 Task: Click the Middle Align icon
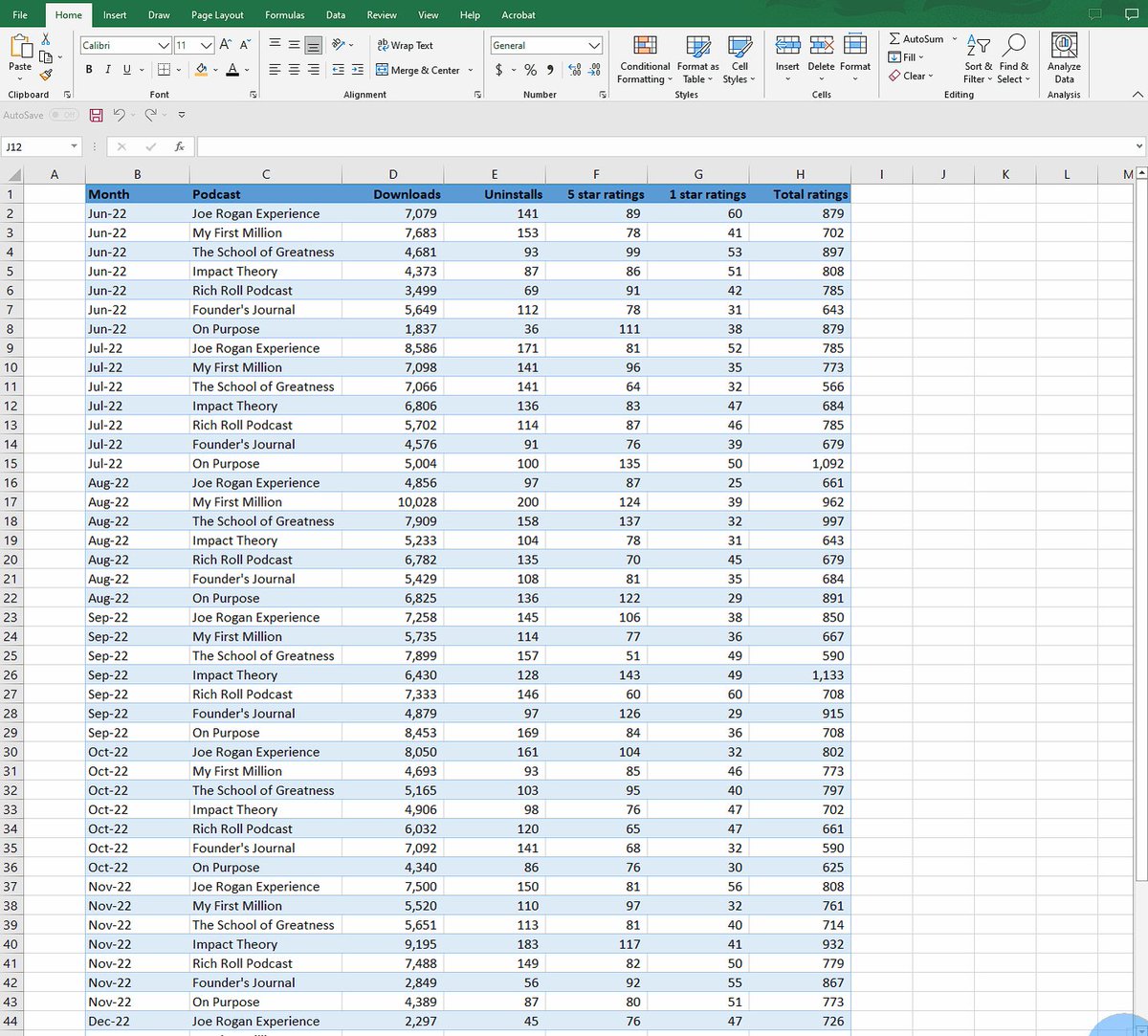coord(294,45)
